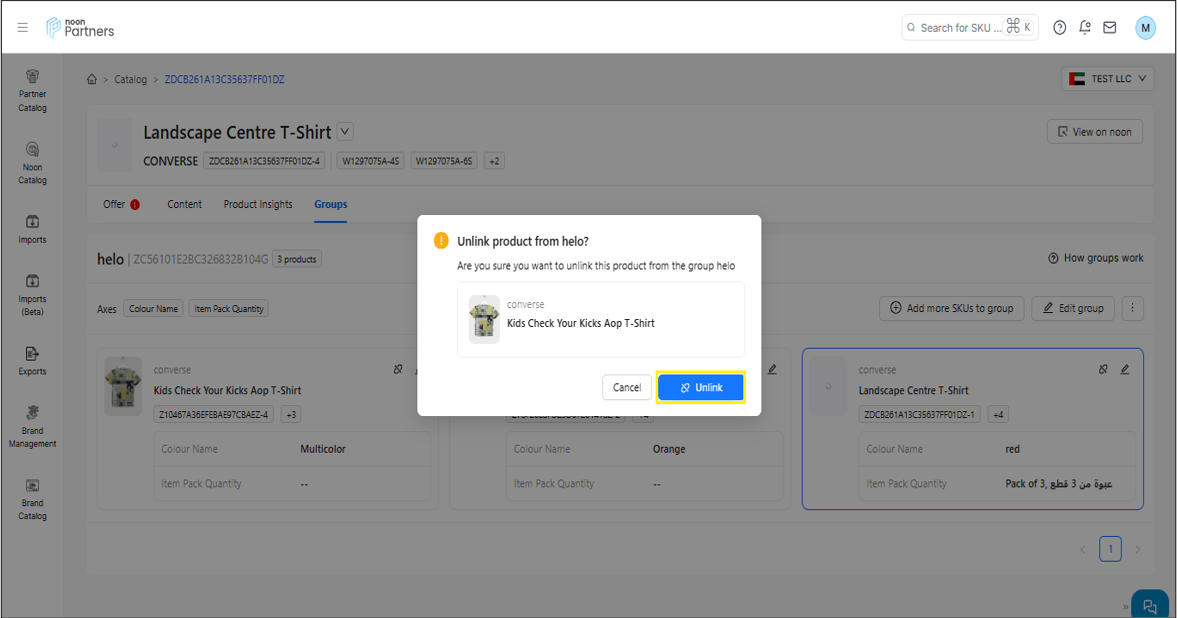1178x618 pixels.
Task: Open Partner Catalog in sidebar
Action: point(32,89)
